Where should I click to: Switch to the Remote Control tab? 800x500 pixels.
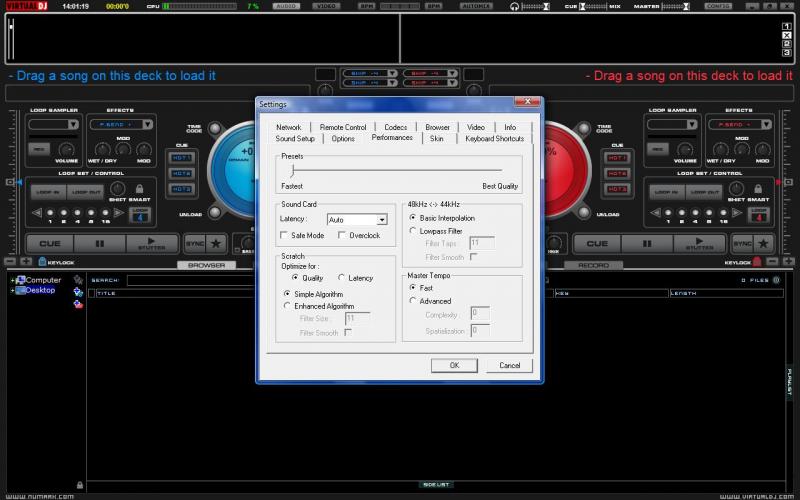click(x=343, y=127)
